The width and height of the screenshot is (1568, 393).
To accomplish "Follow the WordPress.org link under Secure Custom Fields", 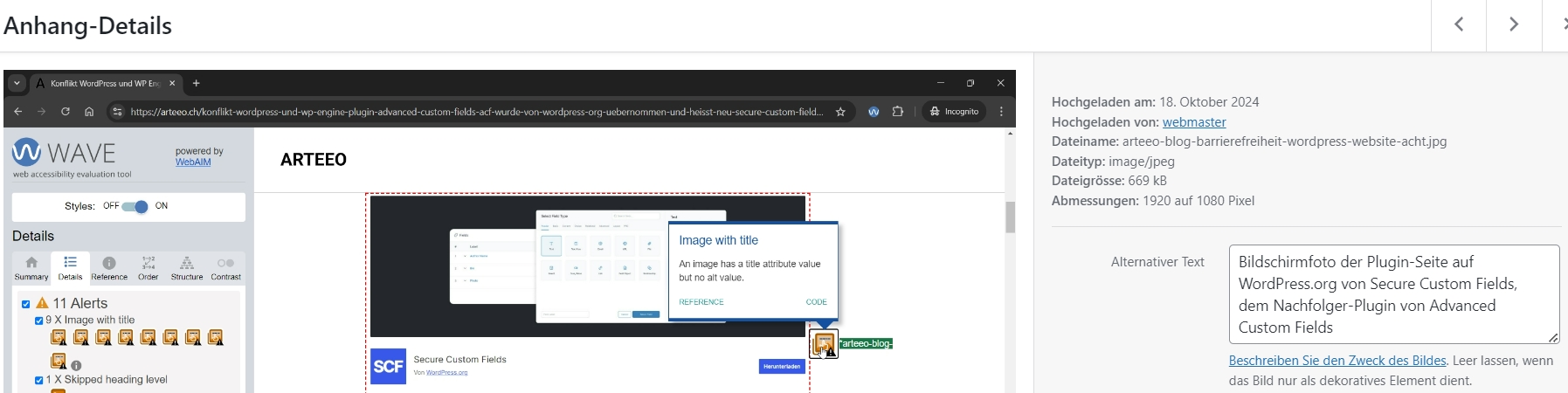I will pyautogui.click(x=446, y=373).
